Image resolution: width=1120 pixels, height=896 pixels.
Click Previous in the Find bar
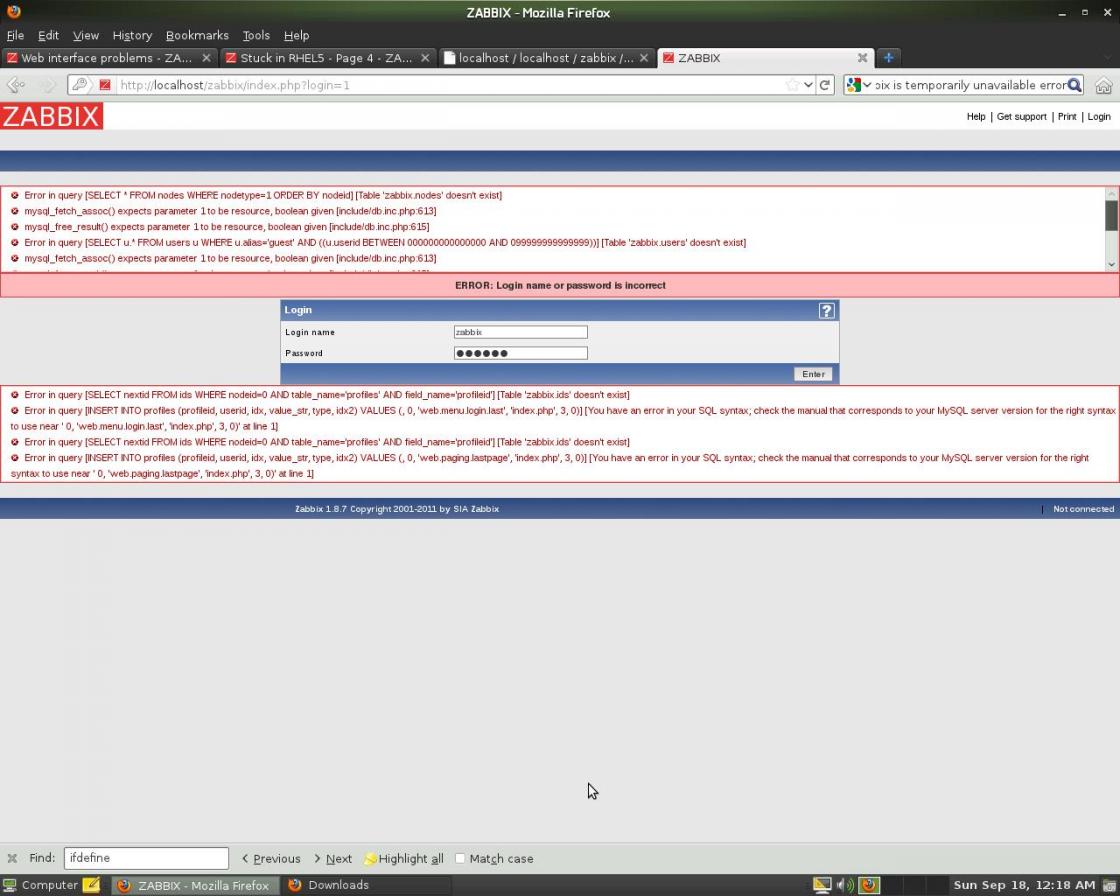271,858
